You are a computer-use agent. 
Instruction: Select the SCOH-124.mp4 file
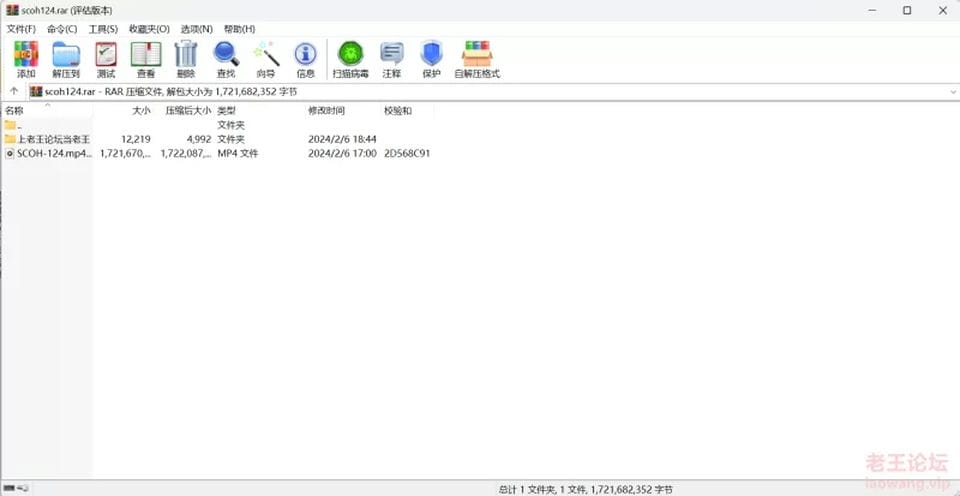48,153
